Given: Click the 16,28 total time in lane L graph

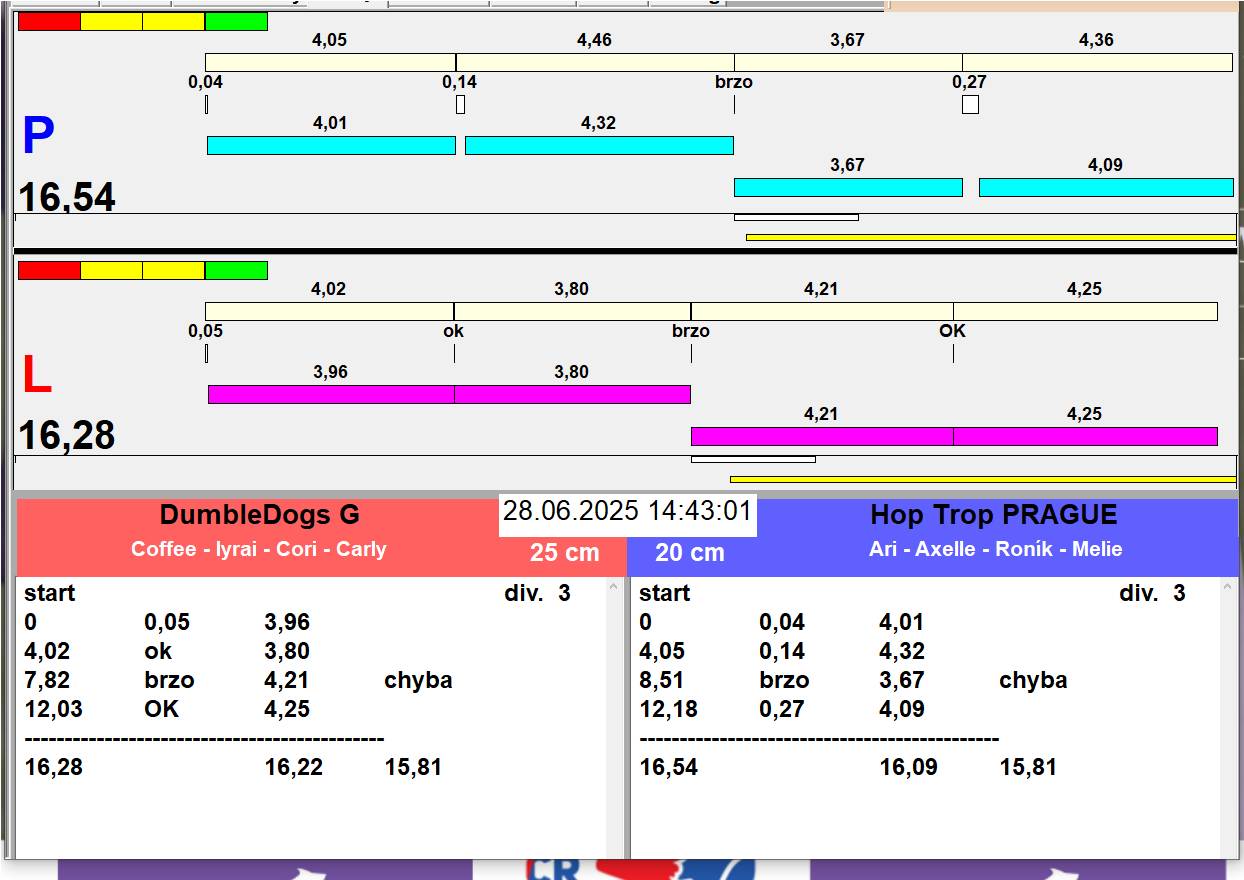Looking at the screenshot, I should pyautogui.click(x=67, y=436).
